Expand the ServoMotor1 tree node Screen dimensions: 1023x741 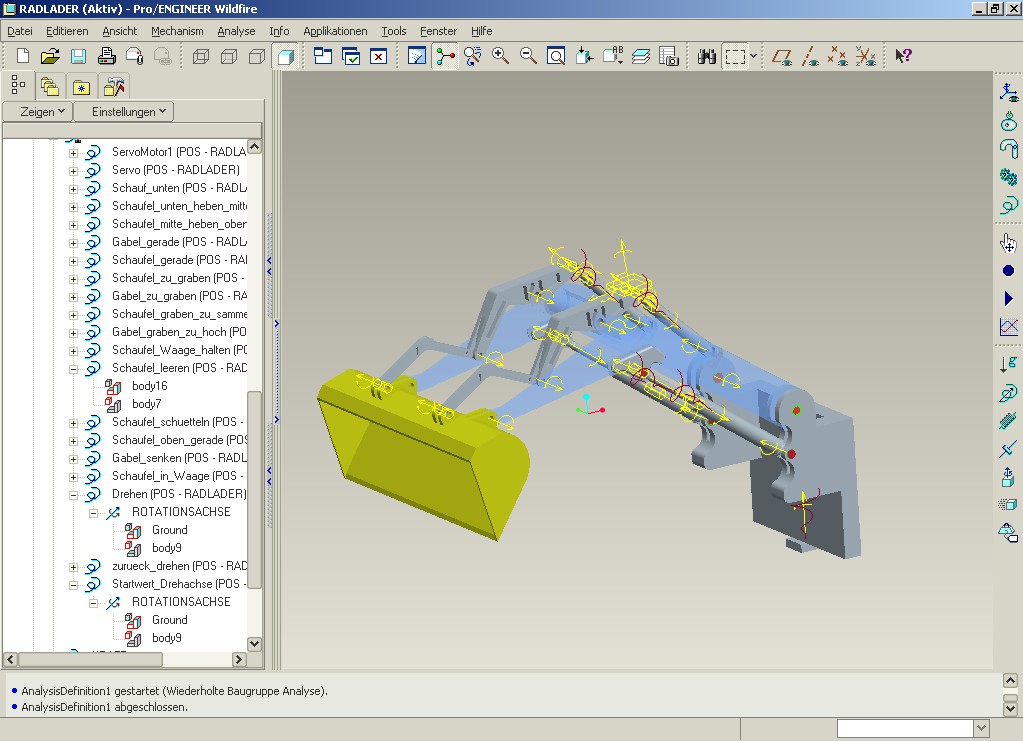click(x=73, y=152)
